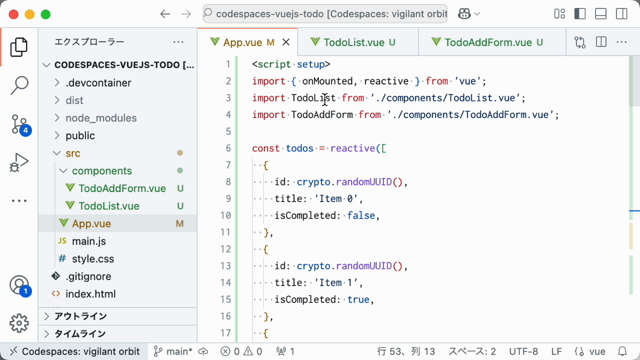This screenshot has width=640, height=360.
Task: Click the main branch indicator in status bar
Action: click(173, 351)
